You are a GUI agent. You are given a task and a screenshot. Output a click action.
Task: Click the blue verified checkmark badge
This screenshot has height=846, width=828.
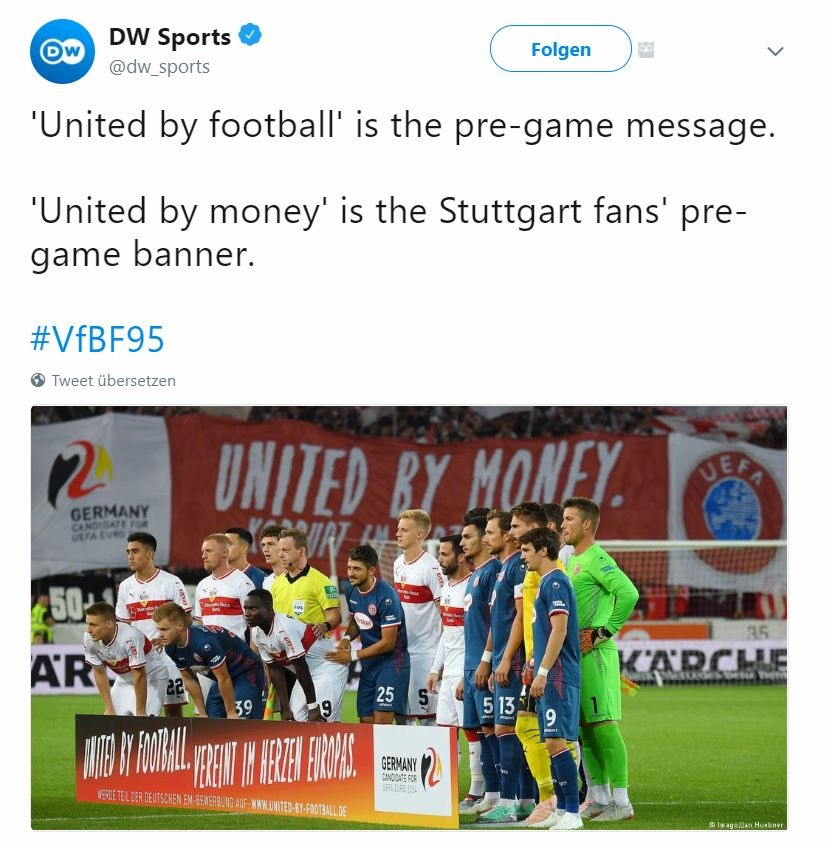tap(250, 35)
